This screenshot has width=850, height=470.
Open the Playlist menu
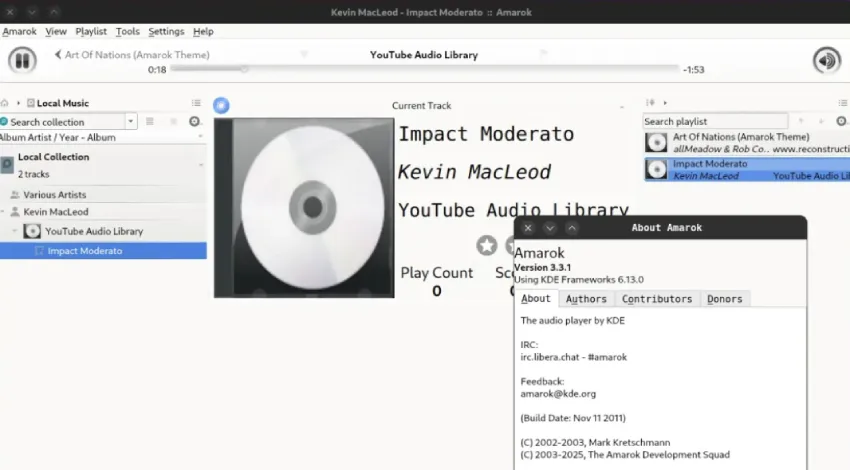pos(91,31)
